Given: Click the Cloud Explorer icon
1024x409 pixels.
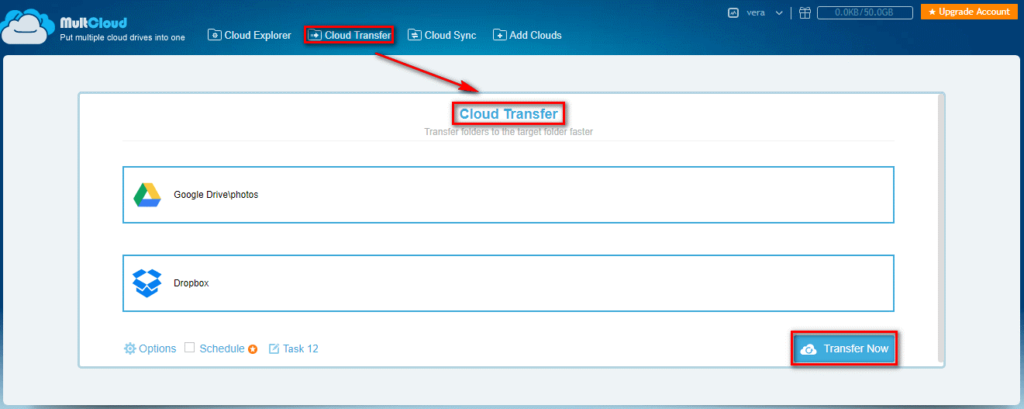Looking at the screenshot, I should (x=214, y=35).
